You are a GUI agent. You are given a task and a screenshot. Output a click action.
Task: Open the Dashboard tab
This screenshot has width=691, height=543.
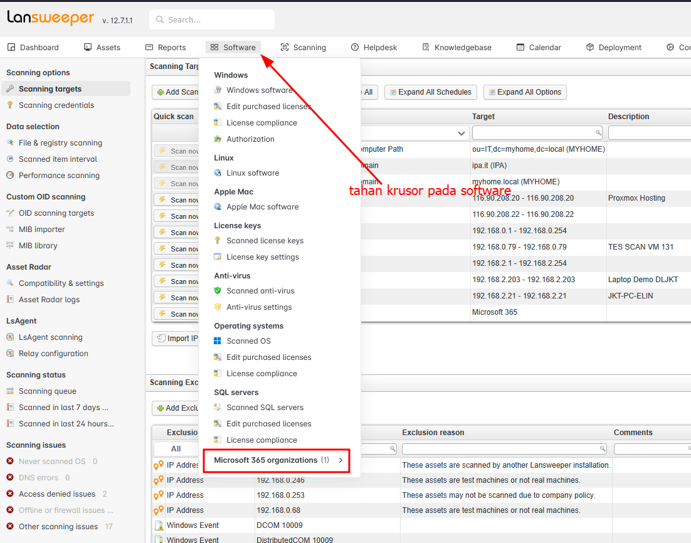(33, 47)
